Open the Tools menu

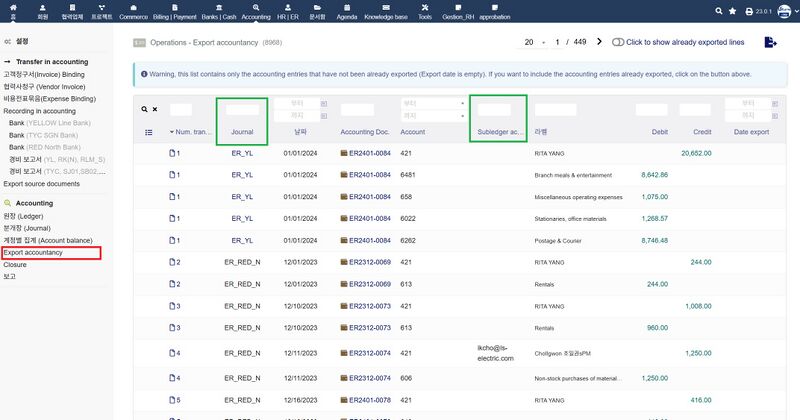(424, 11)
